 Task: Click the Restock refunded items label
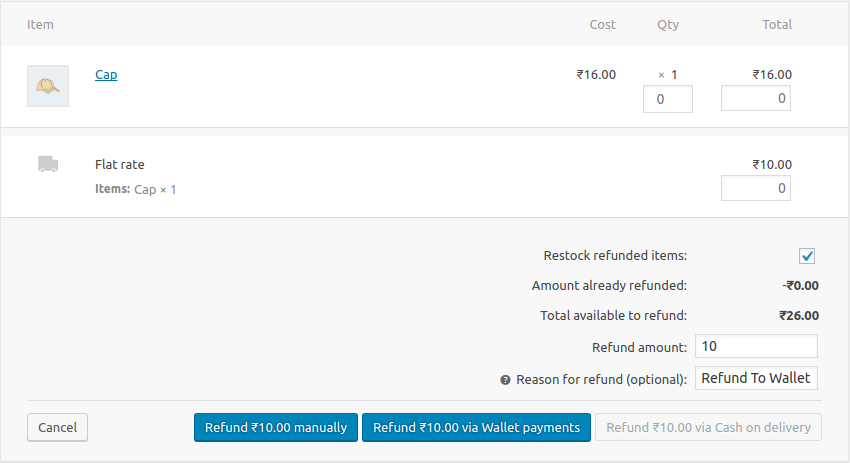(614, 255)
